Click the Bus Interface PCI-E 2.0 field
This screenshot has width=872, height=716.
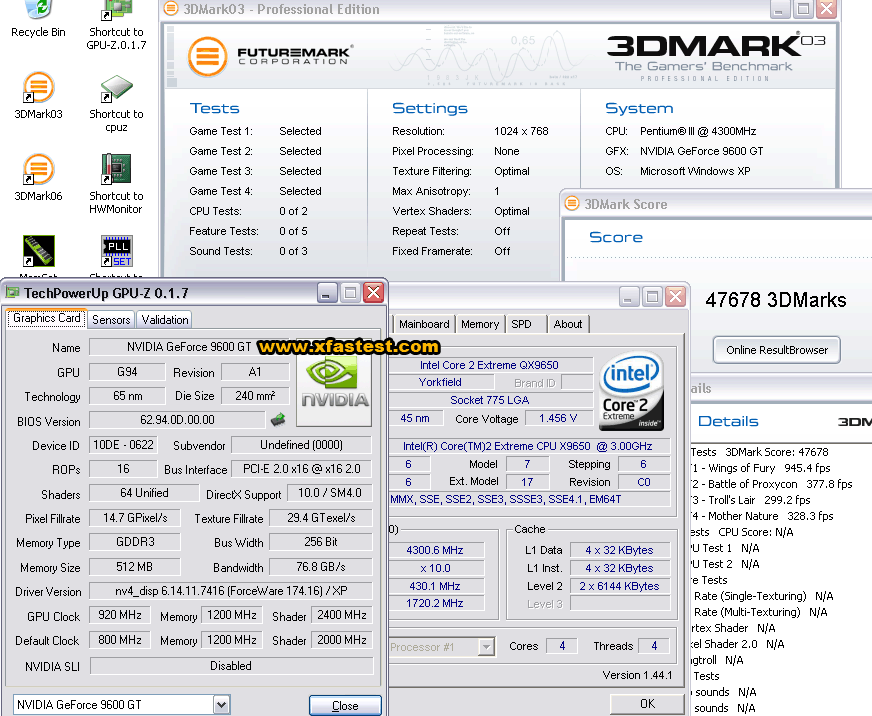tap(301, 469)
